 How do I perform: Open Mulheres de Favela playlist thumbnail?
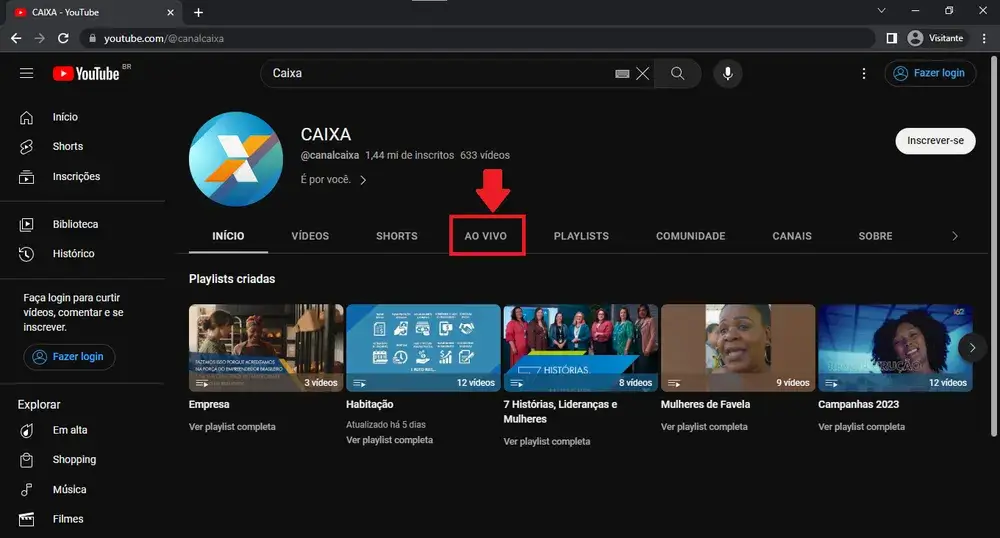click(738, 348)
